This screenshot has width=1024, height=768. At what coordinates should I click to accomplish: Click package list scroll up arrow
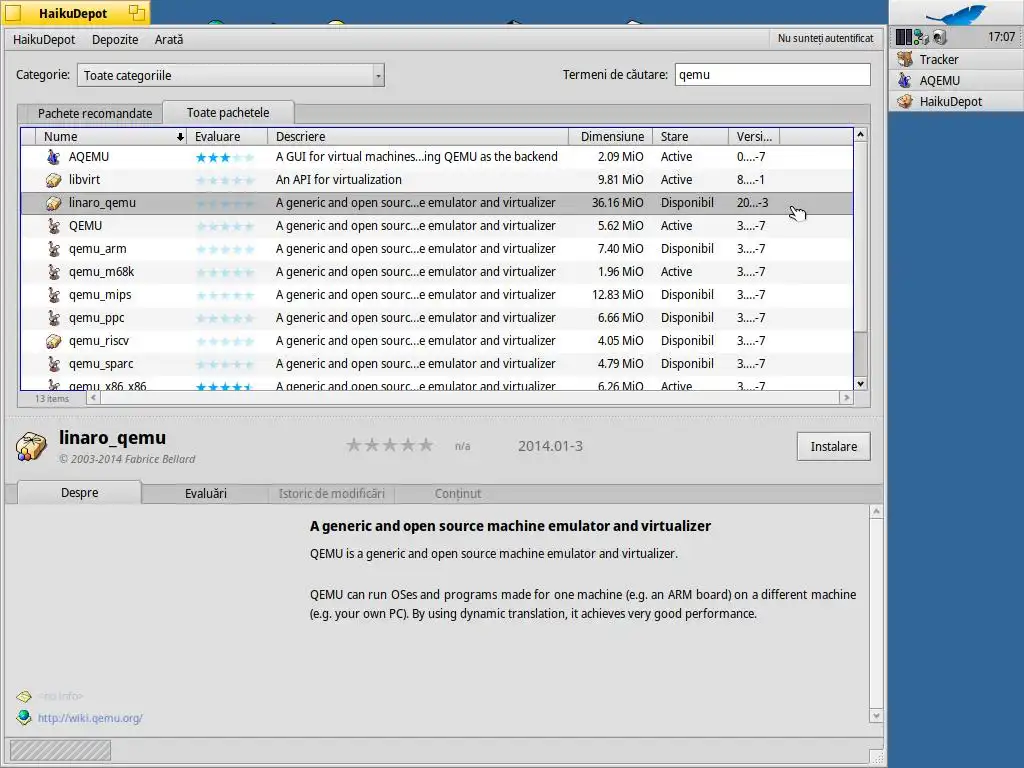point(861,135)
